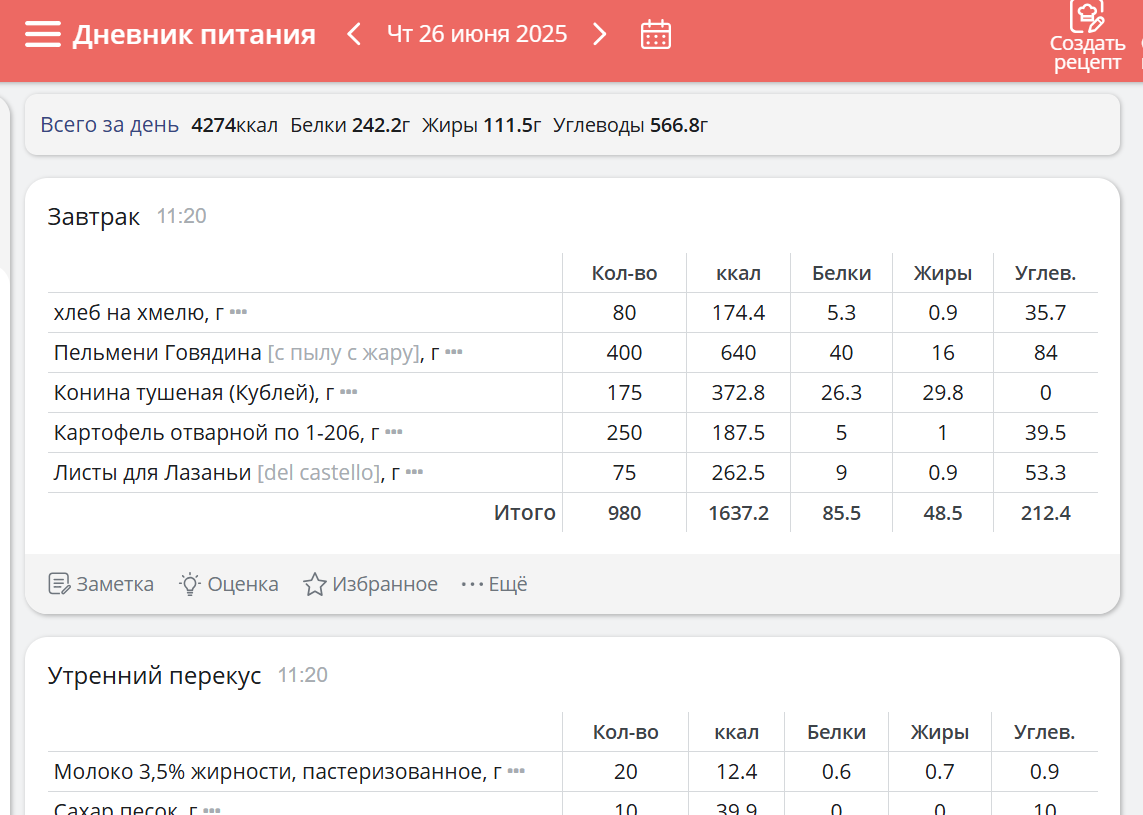Select the Утренний перекус meal heading
Screen dimensions: 1143x815
(x=154, y=676)
